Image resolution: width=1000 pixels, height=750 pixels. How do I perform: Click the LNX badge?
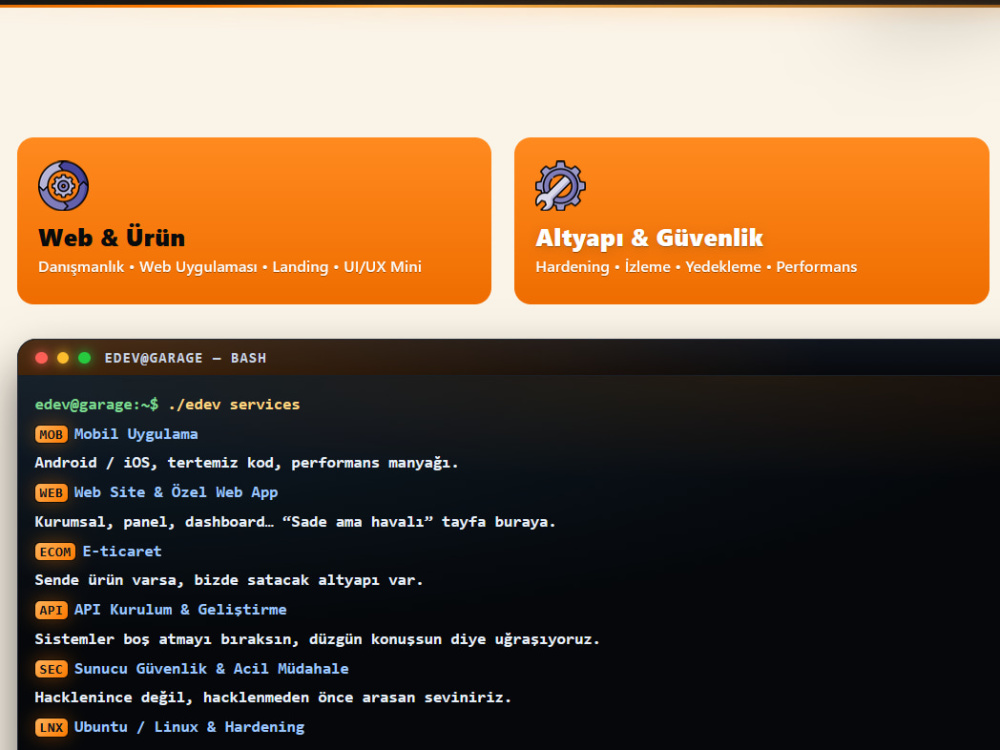pos(51,728)
